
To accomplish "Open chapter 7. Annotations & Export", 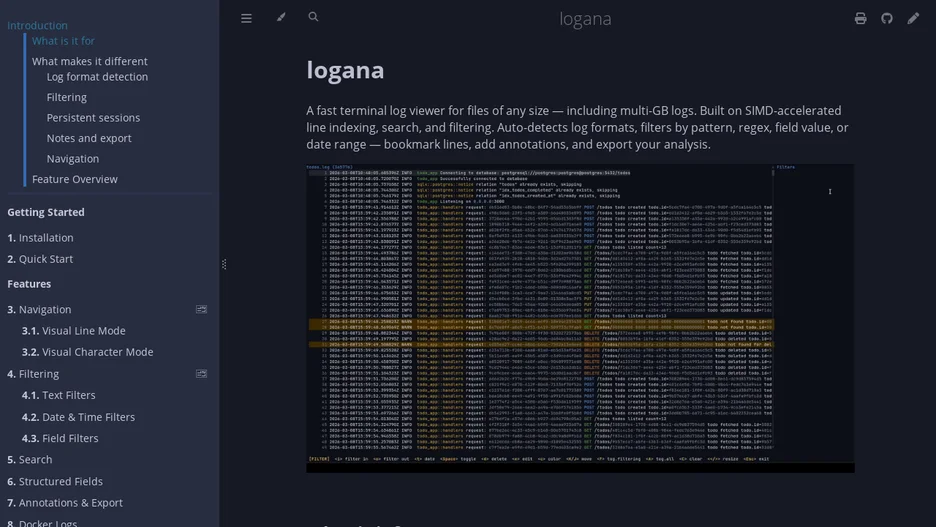I will click(64, 503).
